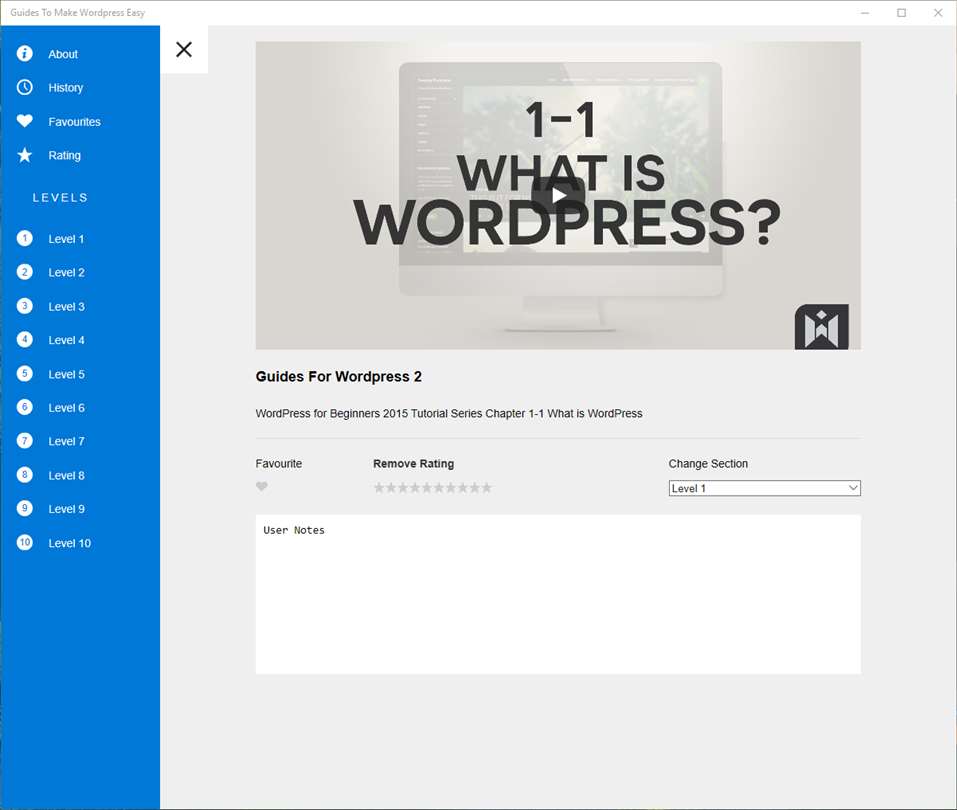
Task: Click the Level 7 number badge
Action: [x=24, y=441]
